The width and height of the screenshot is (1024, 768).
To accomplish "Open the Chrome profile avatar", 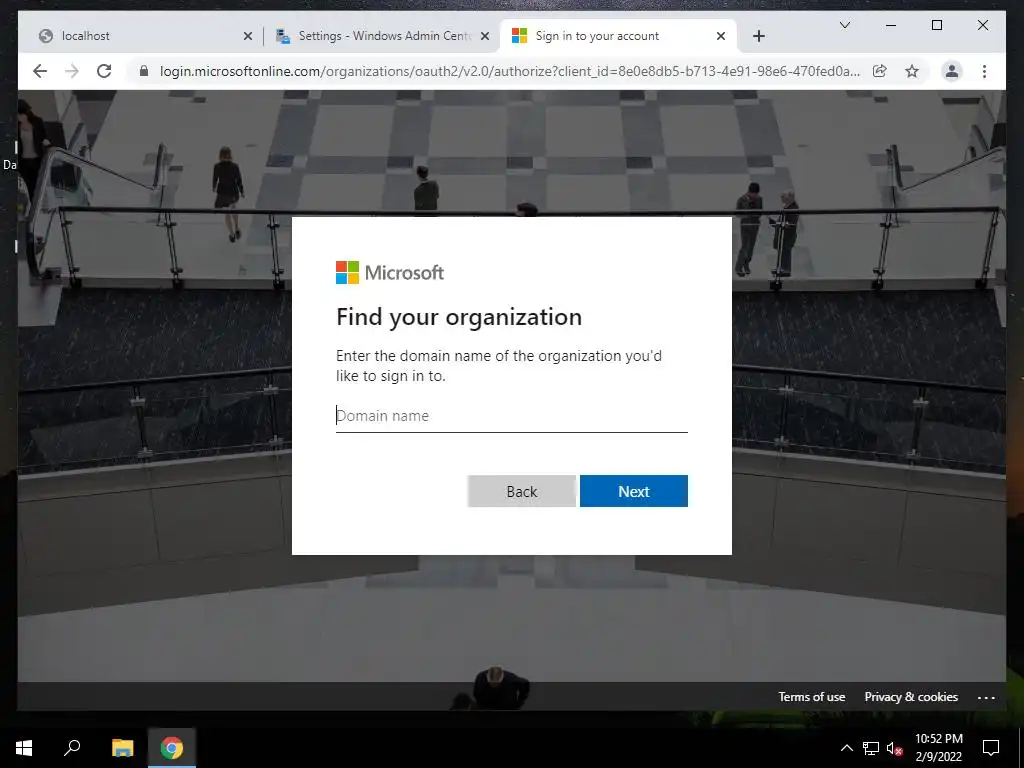I will [x=952, y=71].
